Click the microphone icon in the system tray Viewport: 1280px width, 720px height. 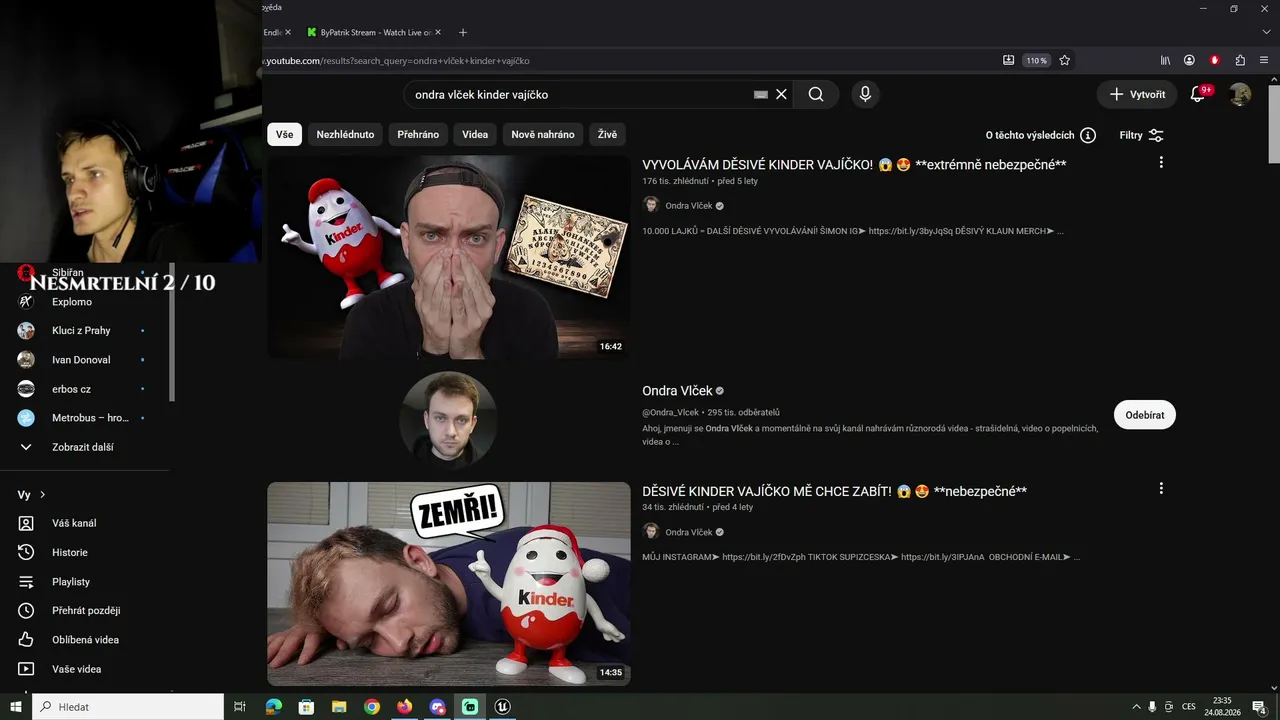[x=1152, y=707]
